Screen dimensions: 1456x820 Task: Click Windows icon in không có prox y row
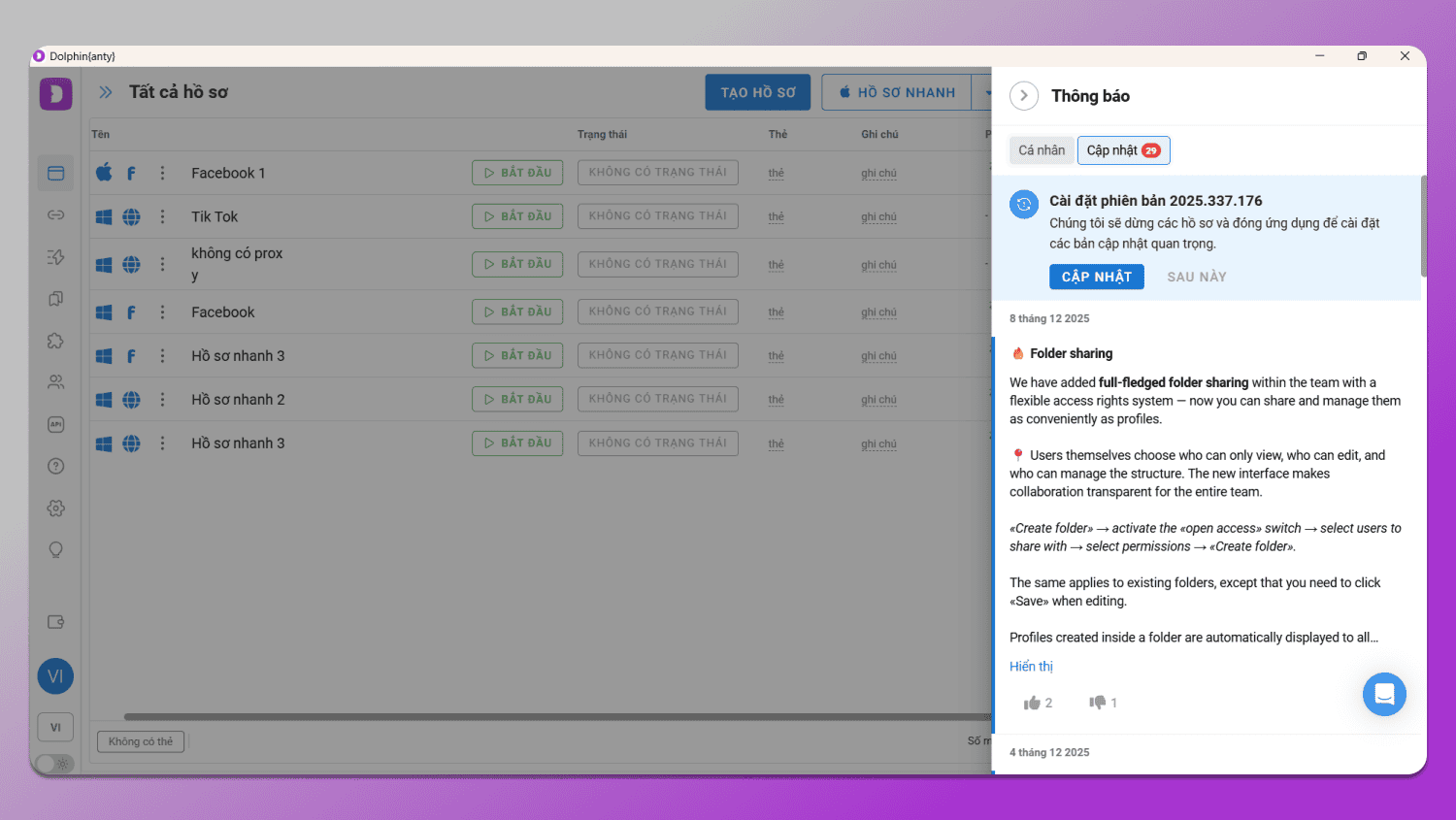[104, 264]
